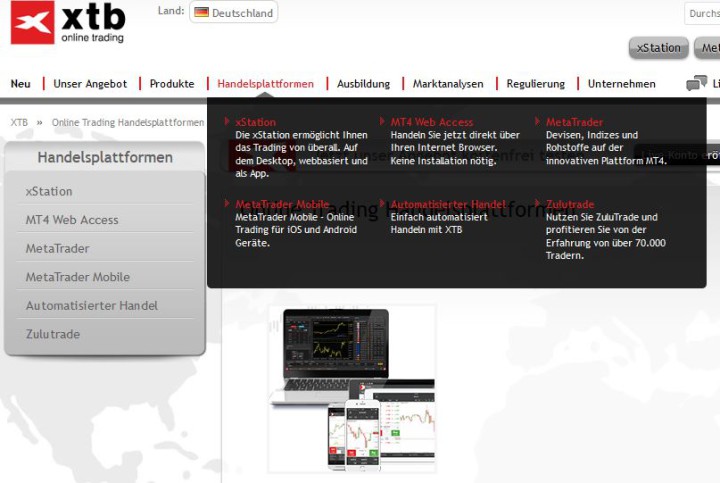Click red arrow beside MT4 Web Access heading
720x483 pixels.
(x=382, y=121)
